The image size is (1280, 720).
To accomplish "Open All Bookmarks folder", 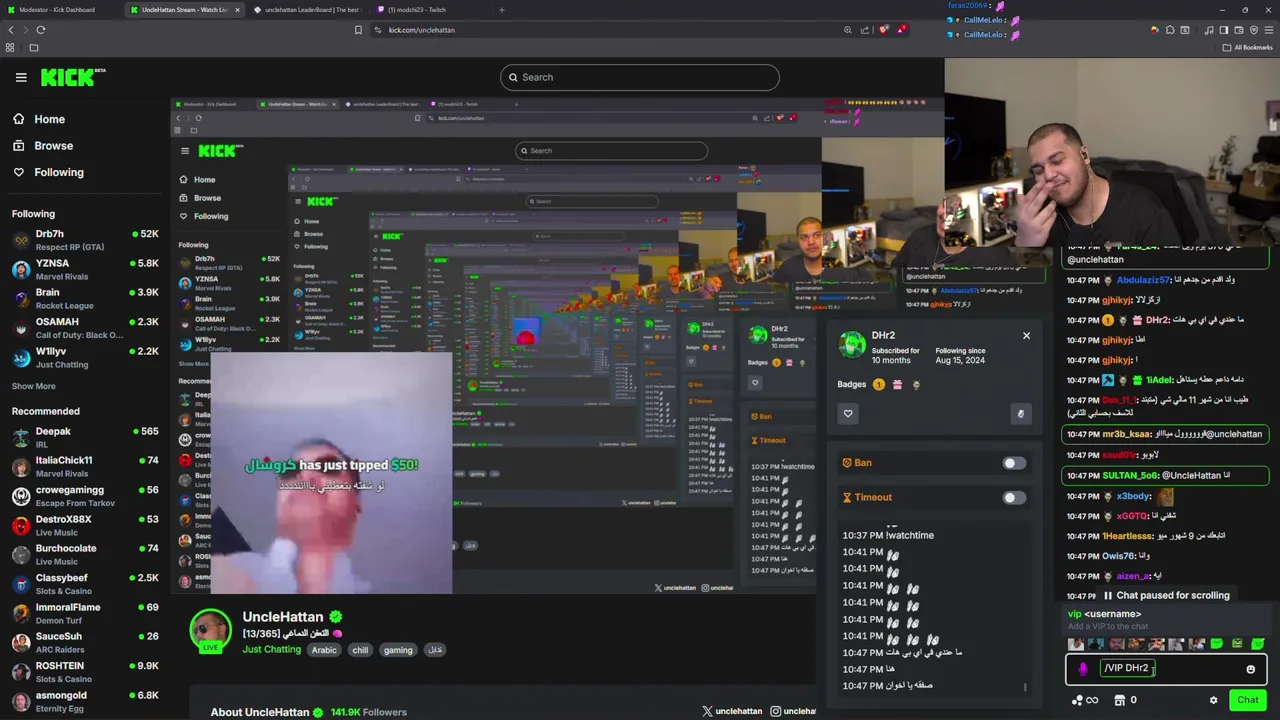I will click(x=1248, y=47).
